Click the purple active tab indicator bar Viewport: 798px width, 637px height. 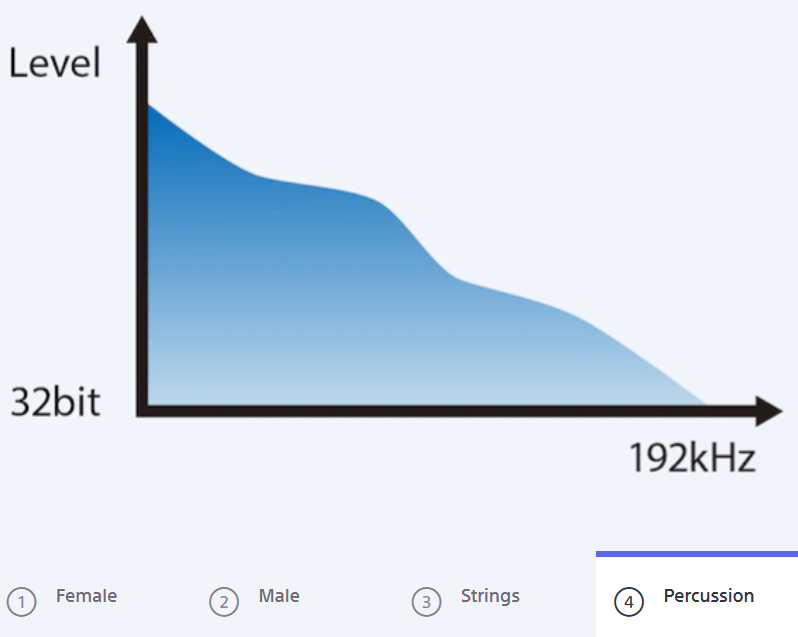click(x=697, y=554)
